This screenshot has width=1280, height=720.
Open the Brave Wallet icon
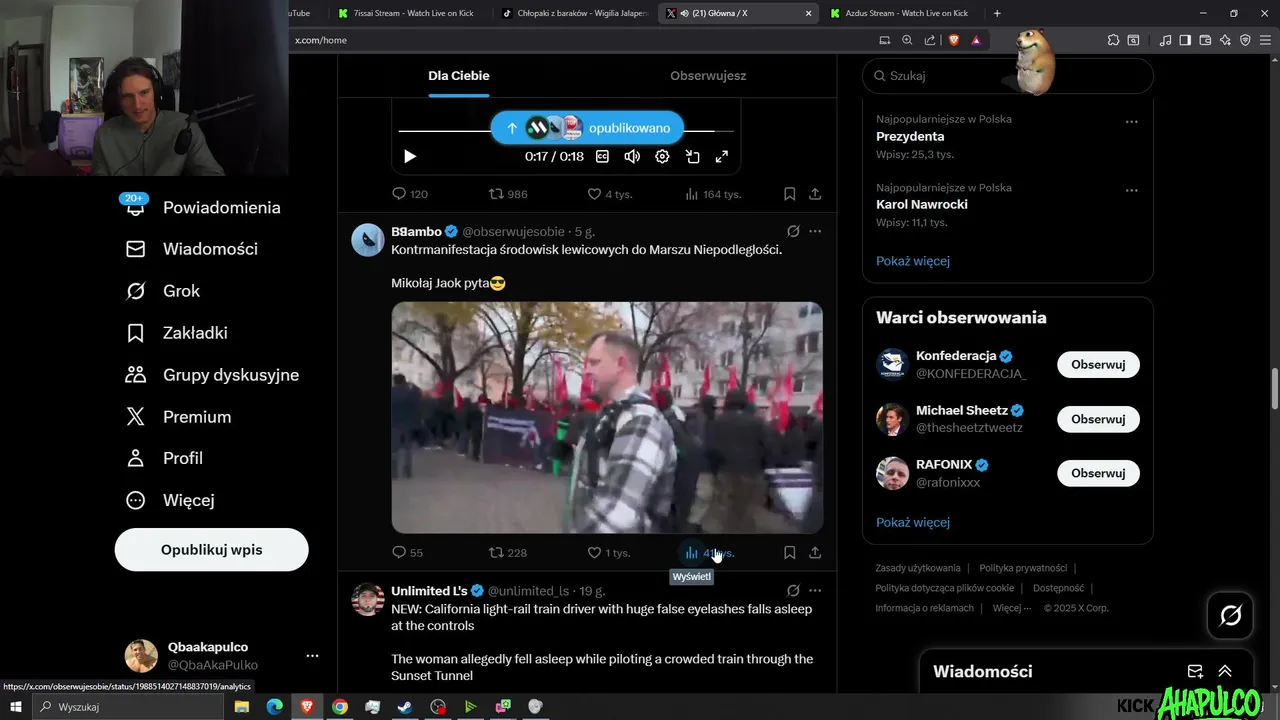click(x=1205, y=40)
